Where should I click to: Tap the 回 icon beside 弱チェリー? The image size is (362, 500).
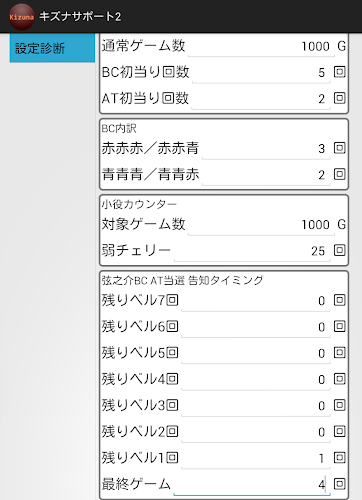(340, 250)
